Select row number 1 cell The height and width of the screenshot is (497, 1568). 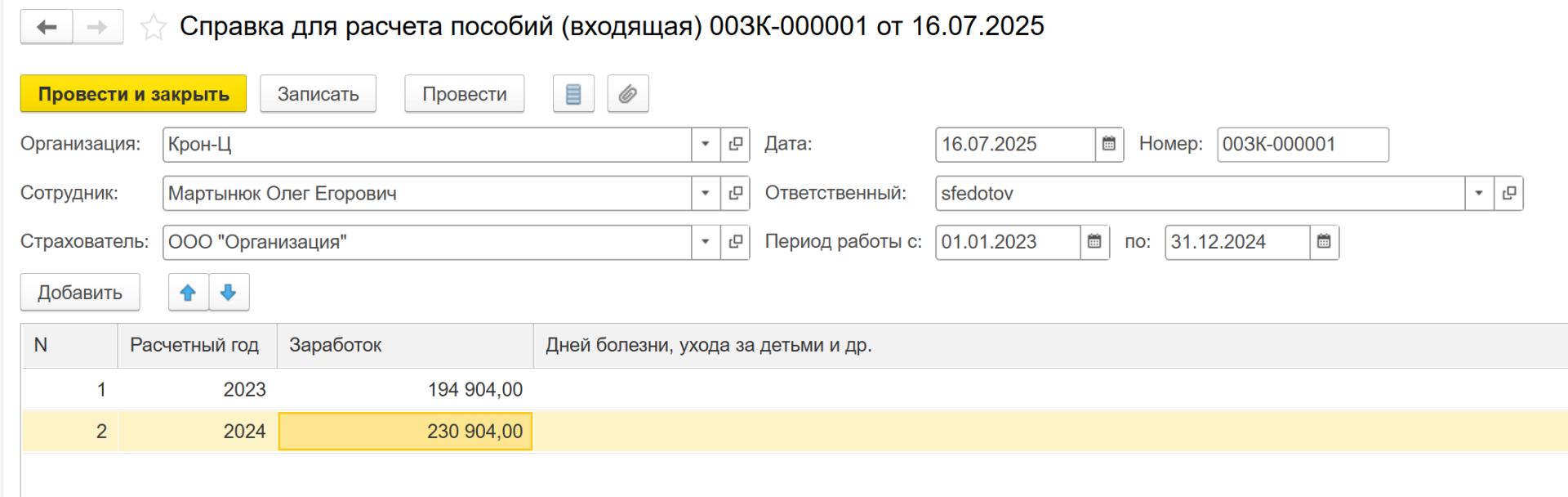point(69,389)
